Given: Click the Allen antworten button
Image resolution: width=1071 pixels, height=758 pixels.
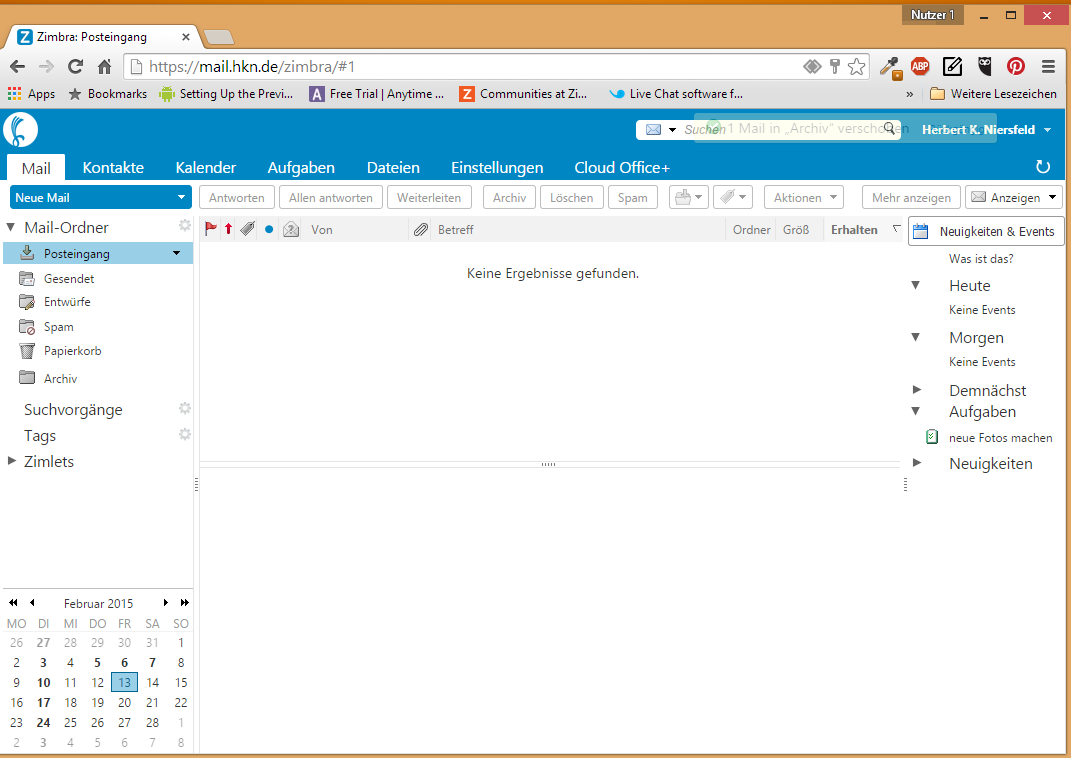Looking at the screenshot, I should [330, 196].
